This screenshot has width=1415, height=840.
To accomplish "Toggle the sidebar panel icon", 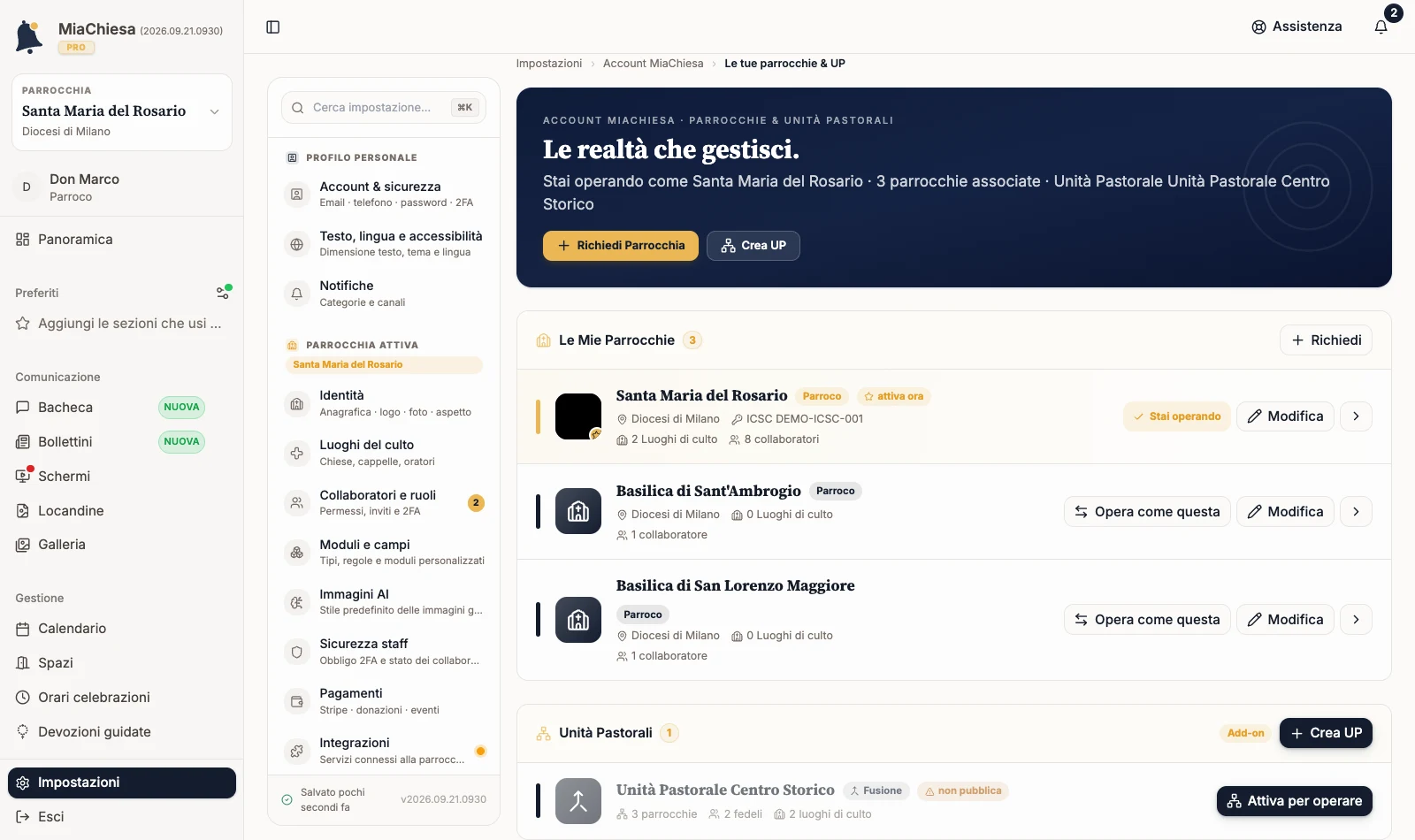I will click(x=273, y=27).
